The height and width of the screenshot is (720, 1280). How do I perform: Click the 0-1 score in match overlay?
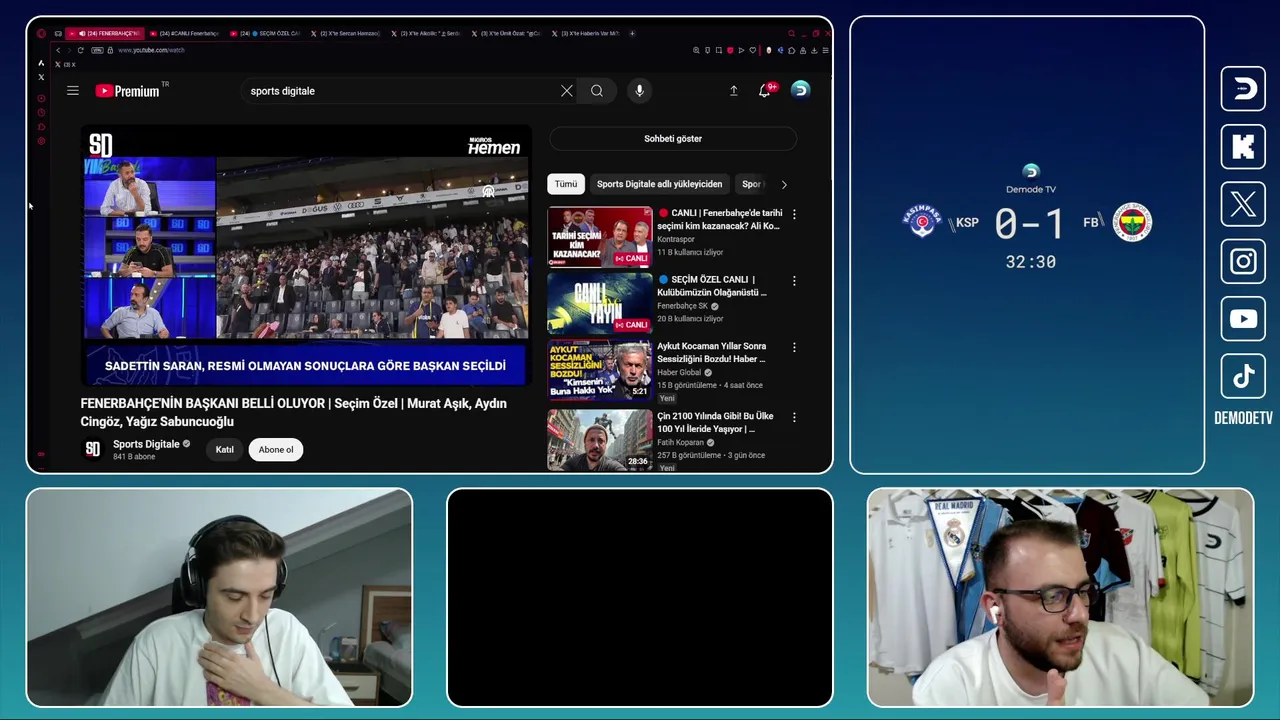coord(1030,224)
